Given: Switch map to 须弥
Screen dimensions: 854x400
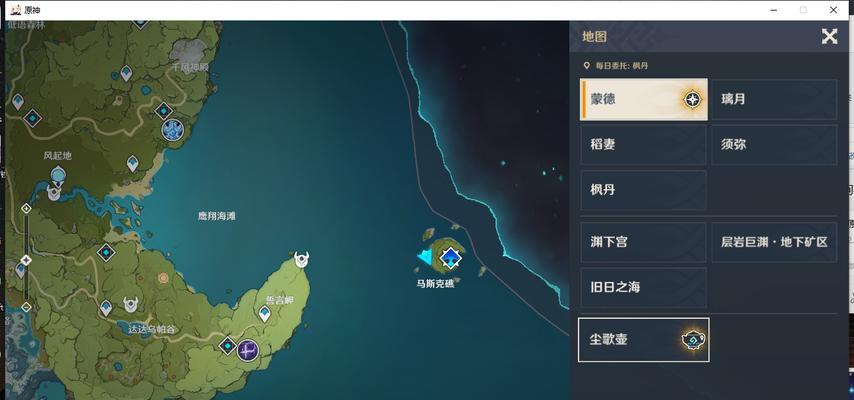Looking at the screenshot, I should pos(774,144).
